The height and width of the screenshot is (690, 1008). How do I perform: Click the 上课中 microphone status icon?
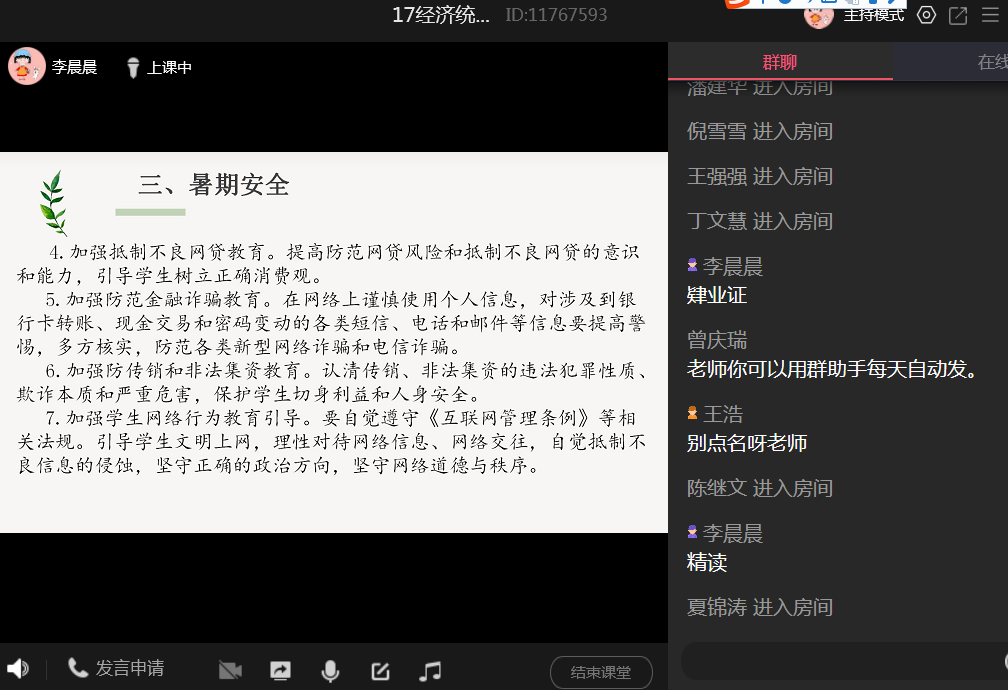tap(133, 68)
